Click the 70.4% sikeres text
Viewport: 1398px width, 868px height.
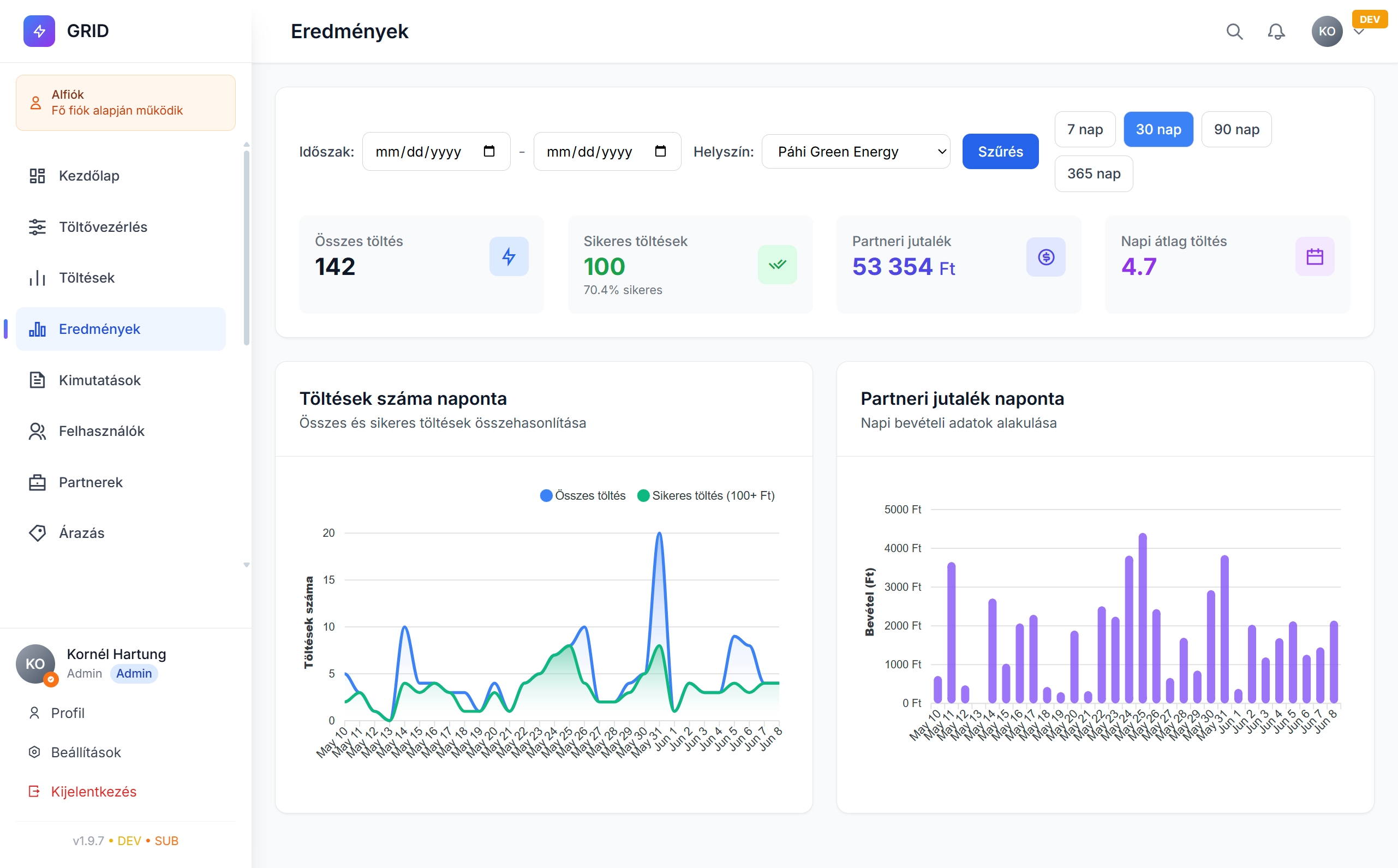coord(623,290)
